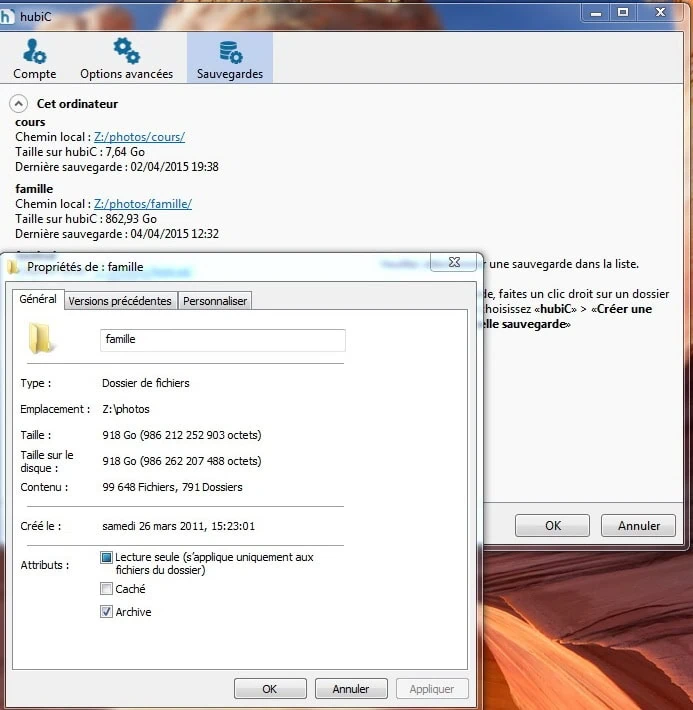Select the Général tab
The width and height of the screenshot is (693, 710).
(x=38, y=300)
